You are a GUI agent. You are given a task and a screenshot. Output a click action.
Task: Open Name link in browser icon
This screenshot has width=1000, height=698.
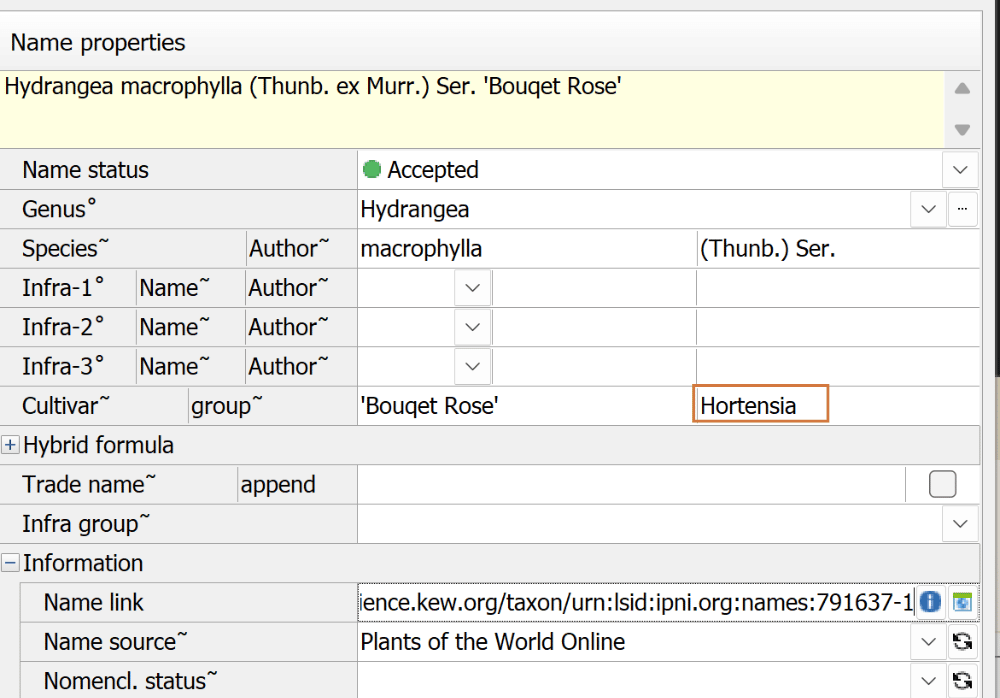click(962, 602)
